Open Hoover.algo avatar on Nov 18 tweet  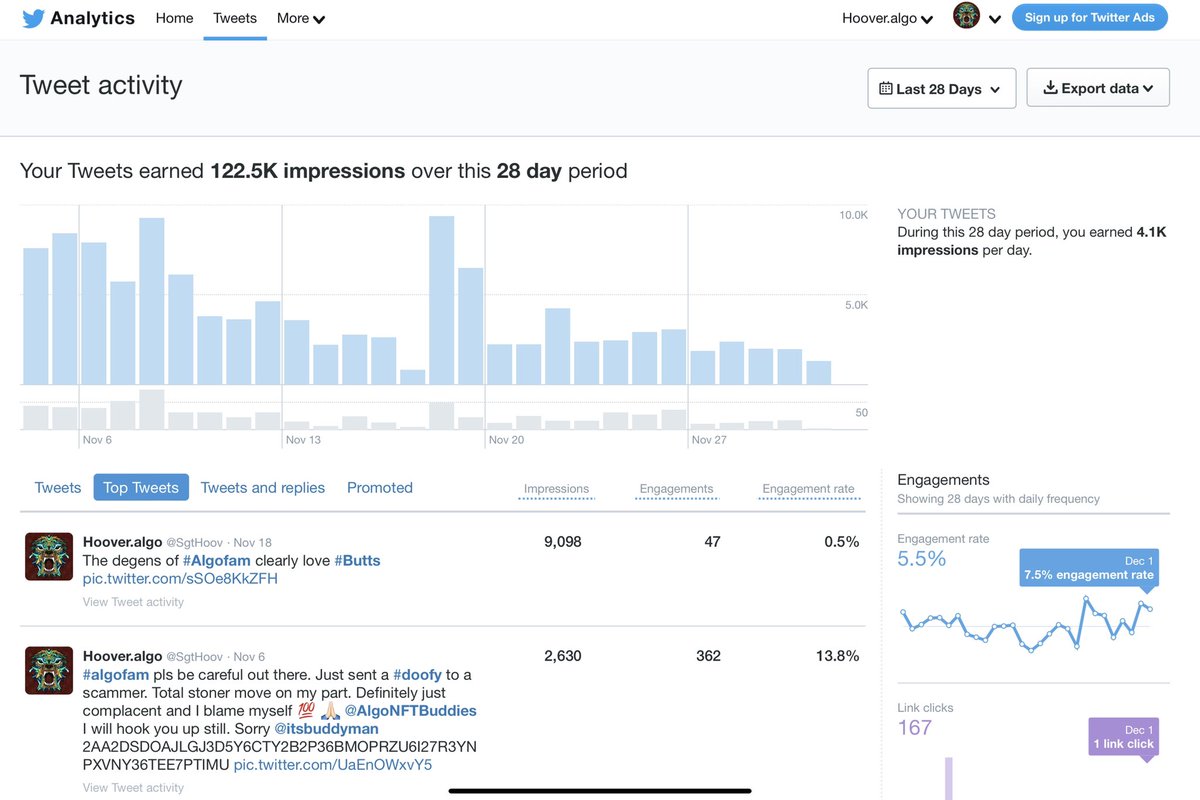point(49,556)
